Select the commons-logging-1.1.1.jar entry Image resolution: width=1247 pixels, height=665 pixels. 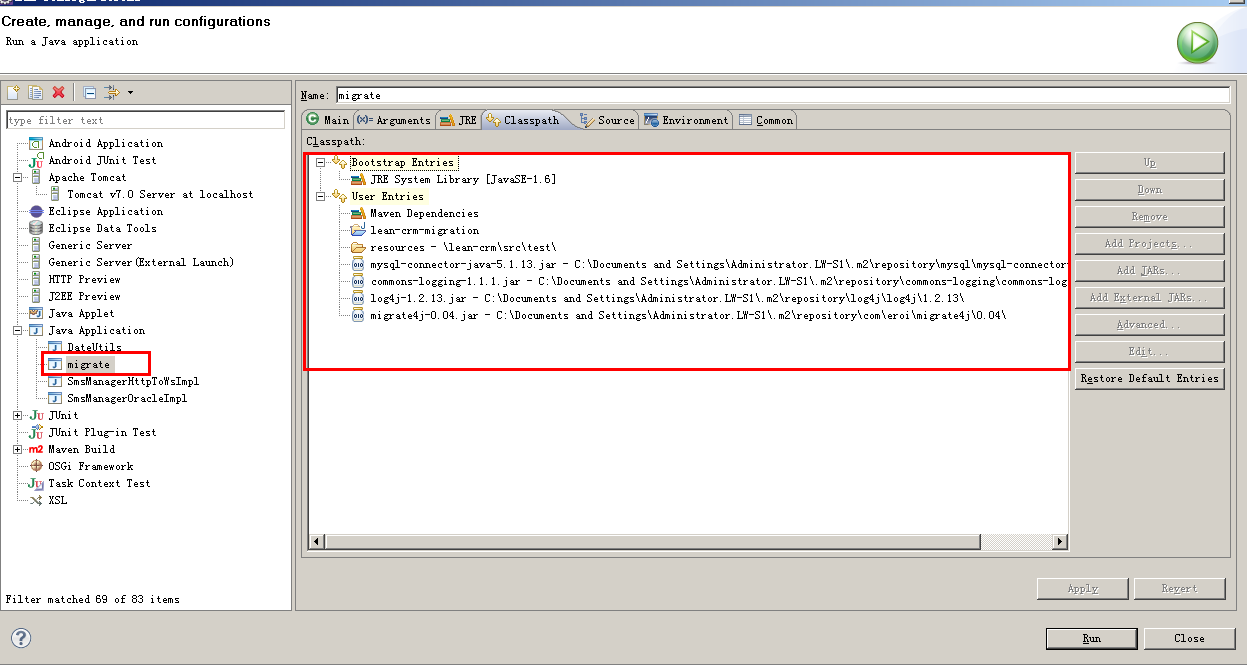coord(718,282)
